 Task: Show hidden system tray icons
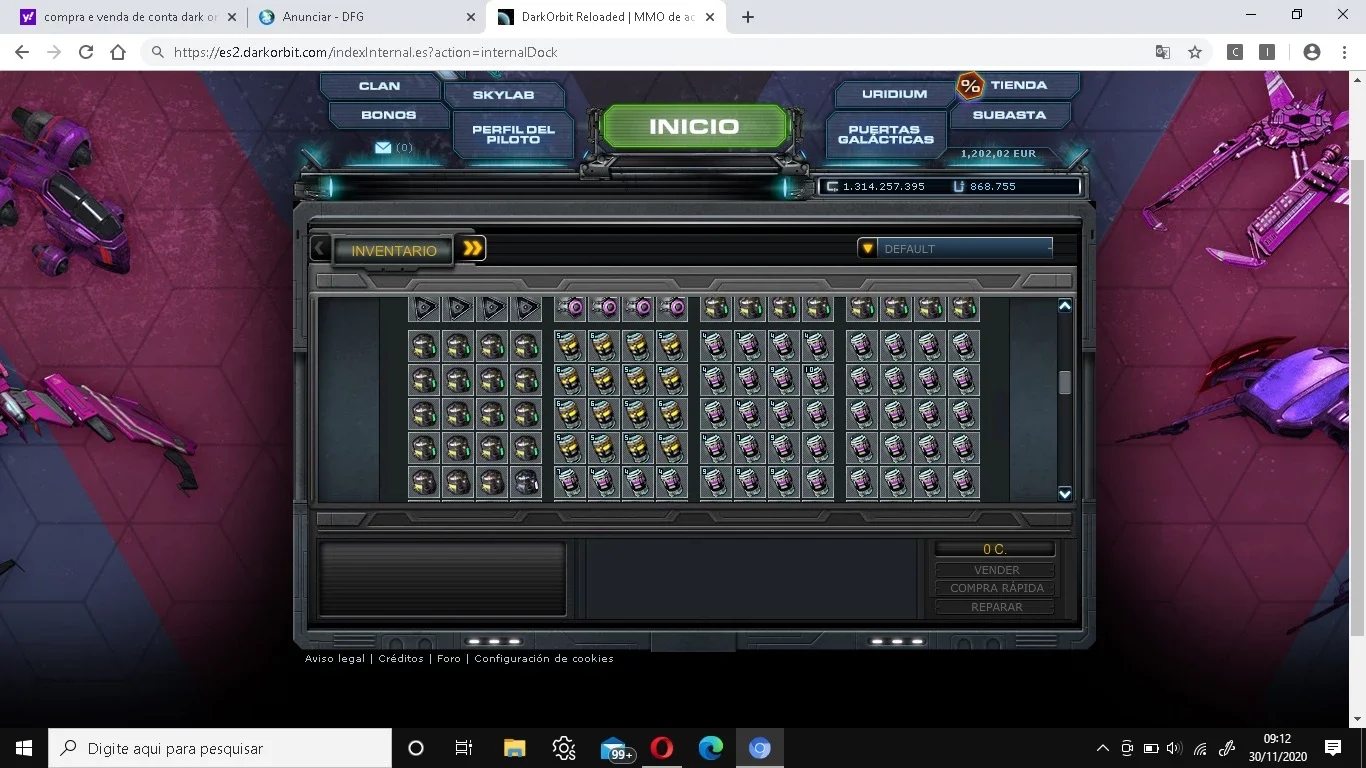click(x=1103, y=748)
